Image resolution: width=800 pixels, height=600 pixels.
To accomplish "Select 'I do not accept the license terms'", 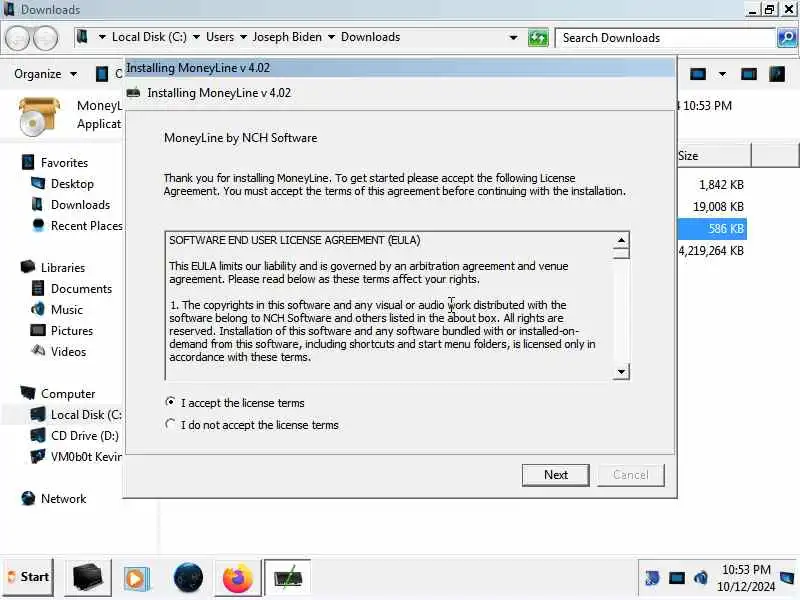I will click(170, 424).
